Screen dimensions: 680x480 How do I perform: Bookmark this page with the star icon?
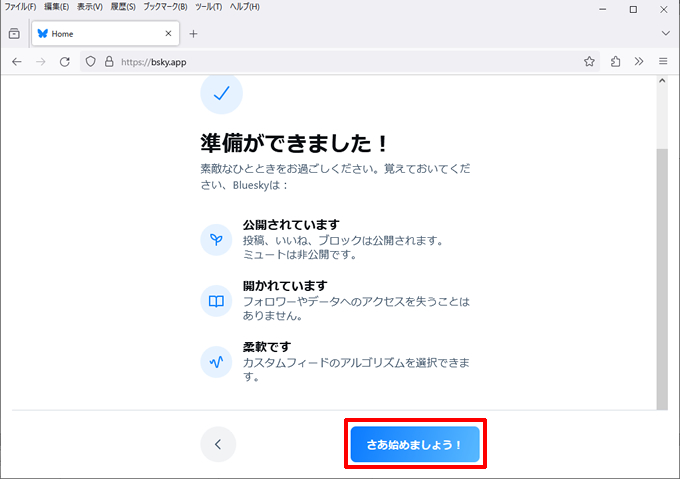pos(589,62)
